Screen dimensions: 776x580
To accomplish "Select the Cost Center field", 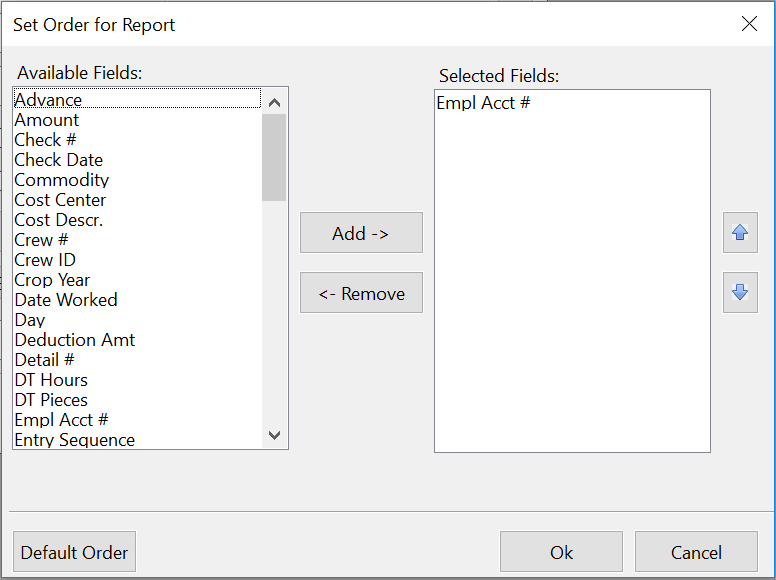I will tap(60, 200).
